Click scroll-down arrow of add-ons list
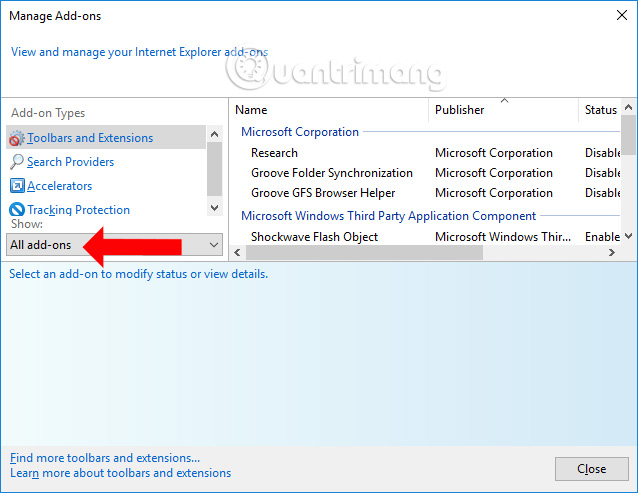Viewport: 638px width, 493px height. [x=629, y=236]
